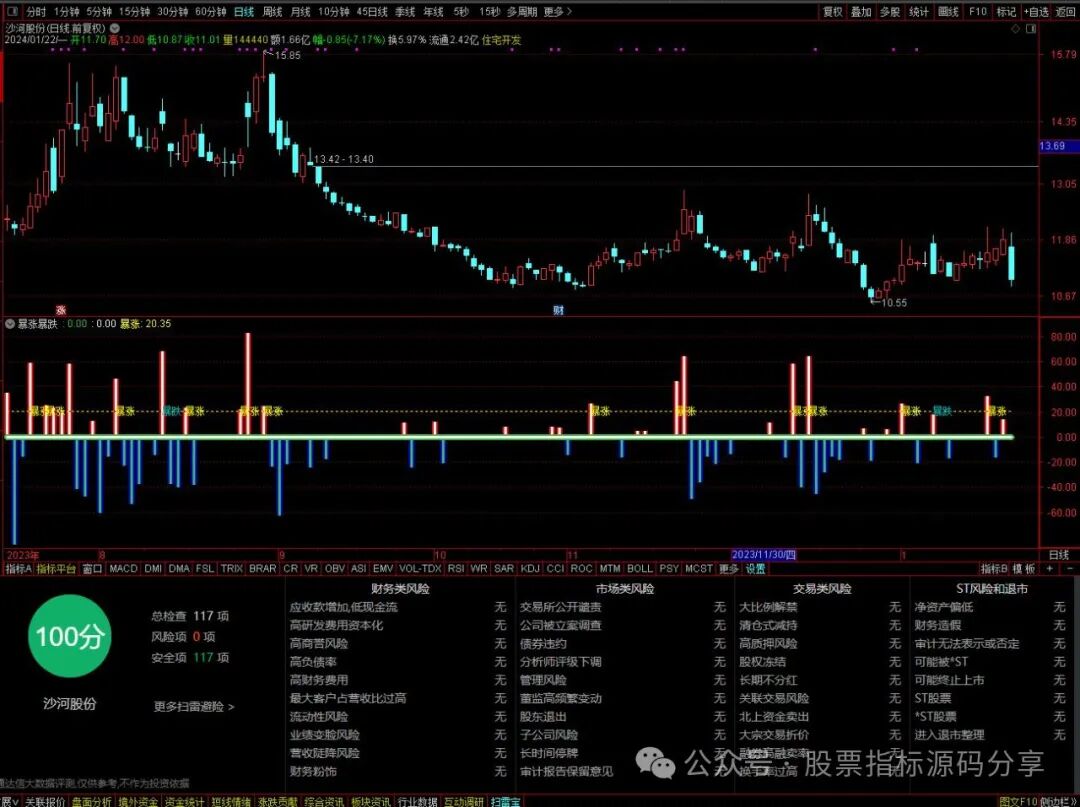Select the 45日线 timeframe
Viewport: 1080px width, 807px height.
click(x=372, y=12)
